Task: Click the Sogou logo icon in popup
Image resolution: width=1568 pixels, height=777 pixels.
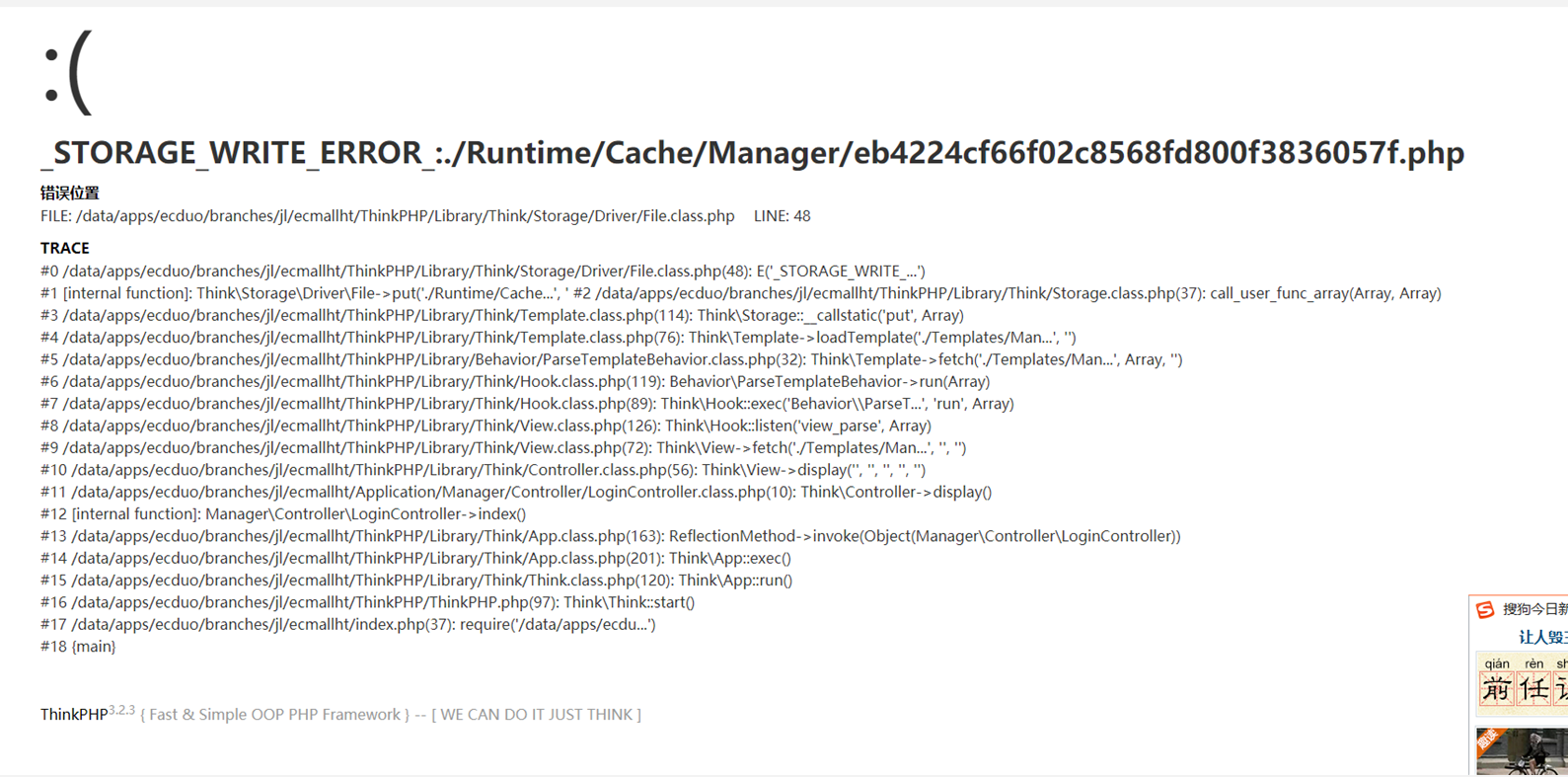Action: (1485, 610)
